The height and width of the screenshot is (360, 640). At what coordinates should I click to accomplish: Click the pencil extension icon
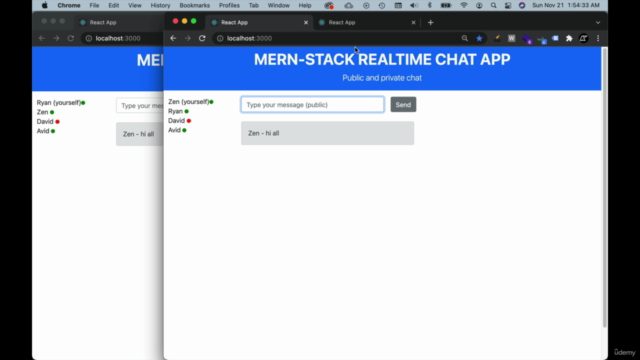[x=497, y=38]
